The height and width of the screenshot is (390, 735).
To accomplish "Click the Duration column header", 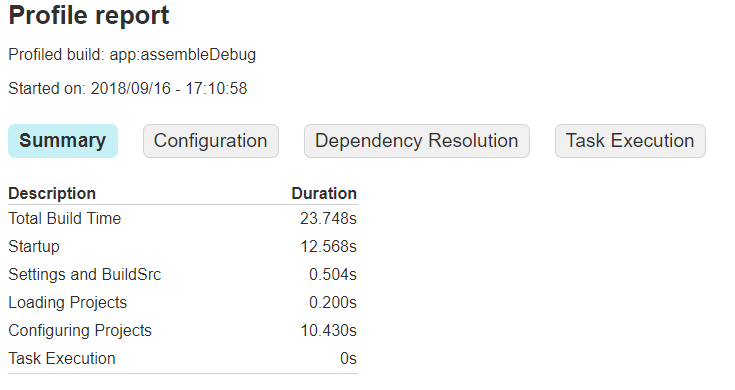I will pos(324,193).
